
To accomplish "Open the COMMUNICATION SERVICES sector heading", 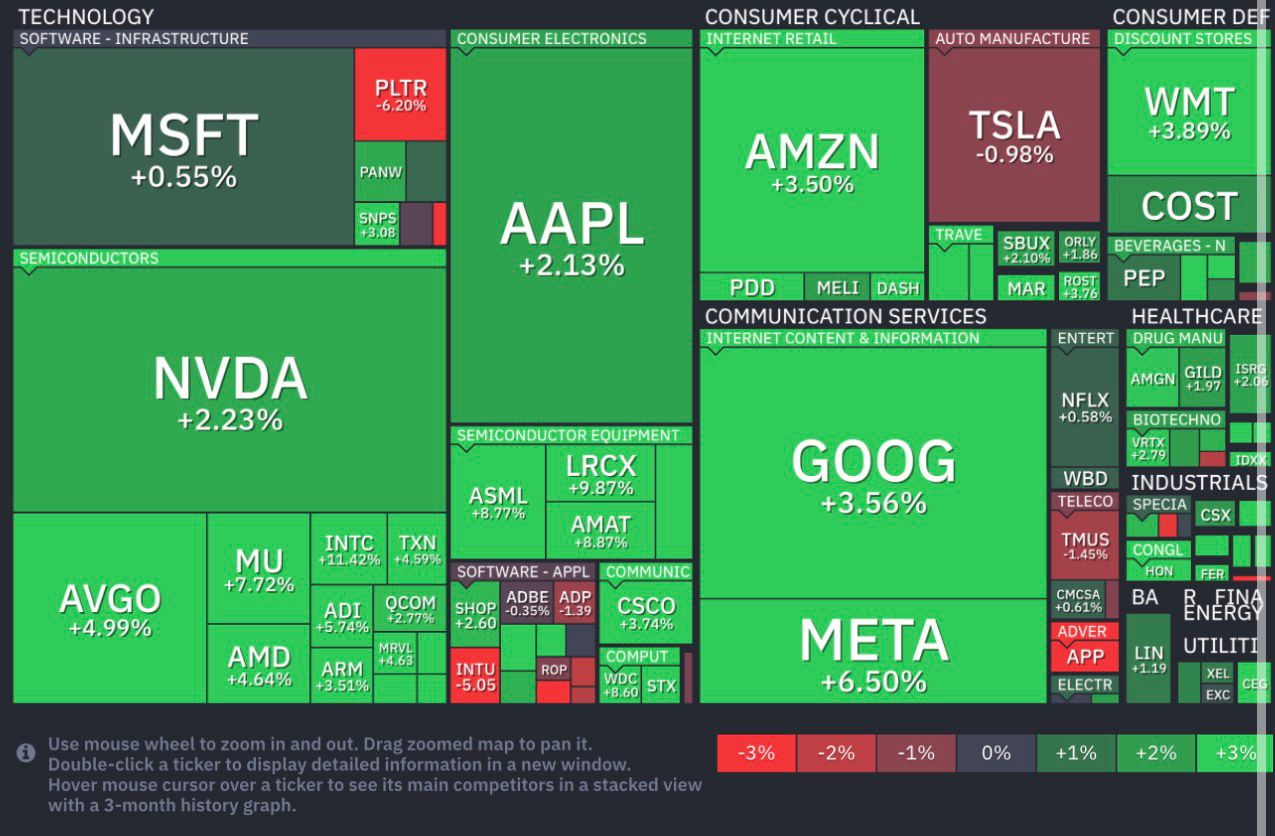I will point(845,316).
